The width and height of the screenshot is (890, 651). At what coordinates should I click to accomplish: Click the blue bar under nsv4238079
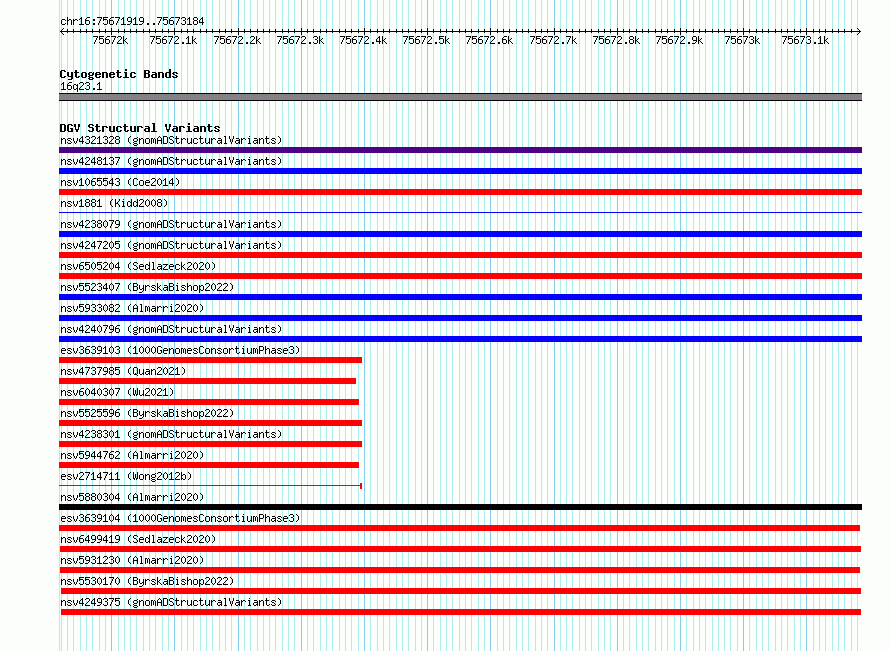(x=460, y=234)
